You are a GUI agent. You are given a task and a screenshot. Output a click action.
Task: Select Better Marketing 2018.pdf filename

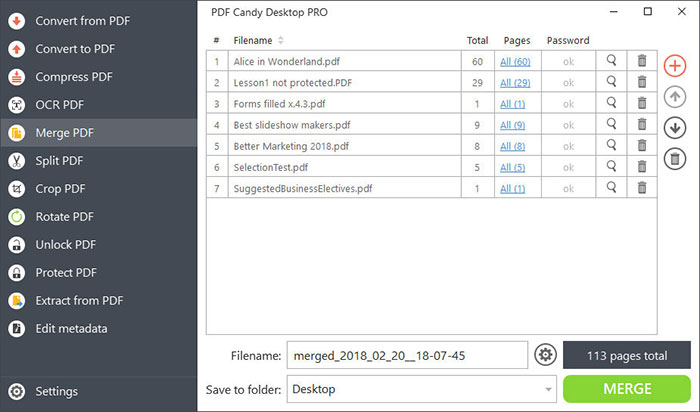[291, 146]
